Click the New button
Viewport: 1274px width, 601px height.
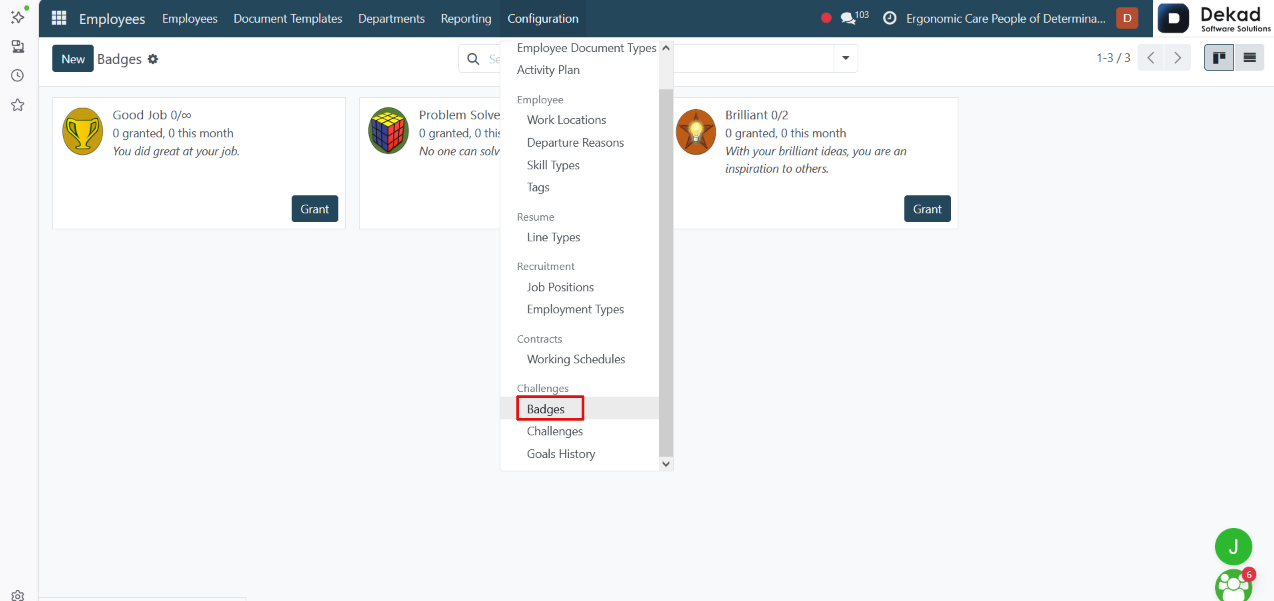73,59
